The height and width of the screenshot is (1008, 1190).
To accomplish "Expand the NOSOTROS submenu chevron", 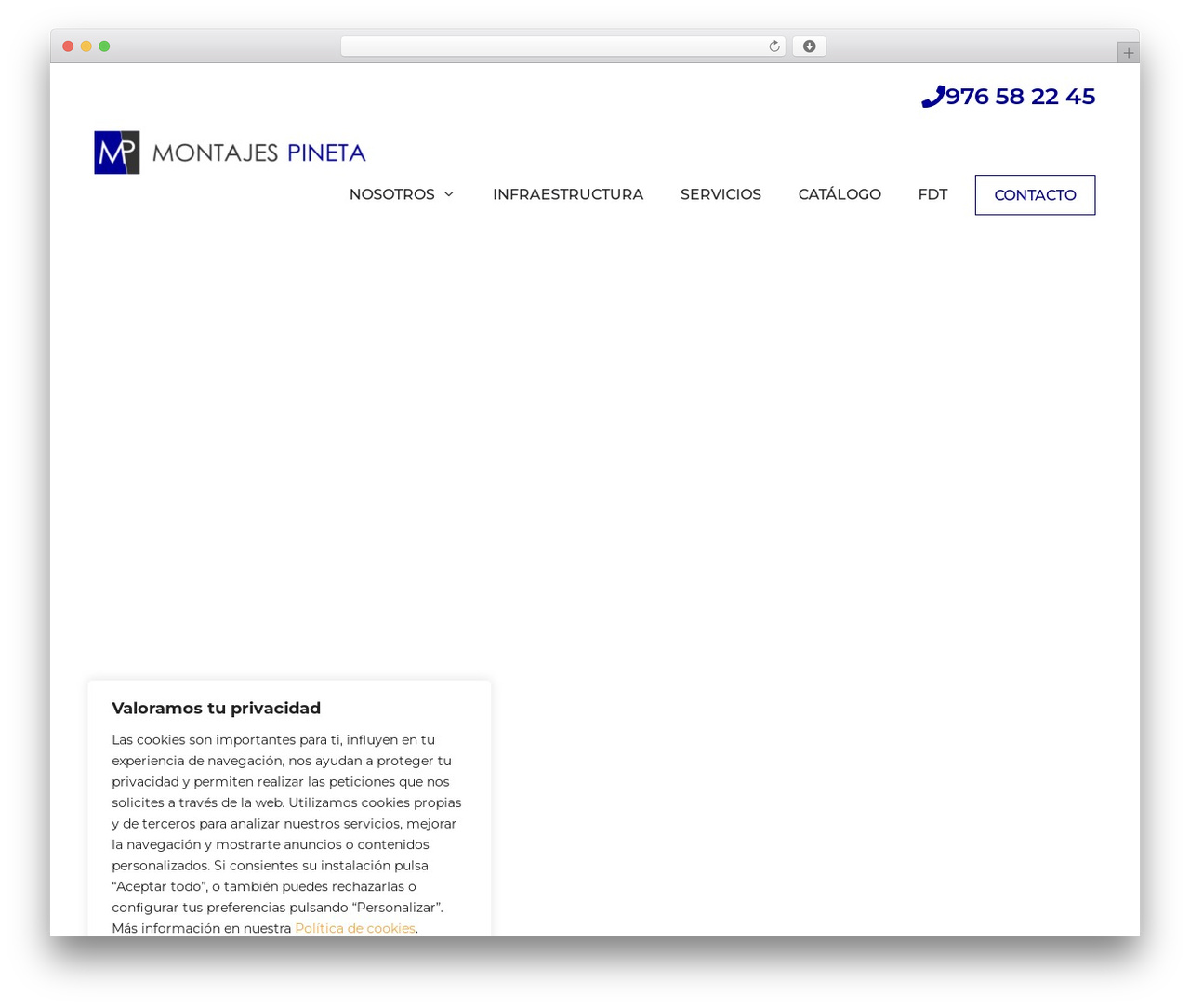I will [449, 194].
